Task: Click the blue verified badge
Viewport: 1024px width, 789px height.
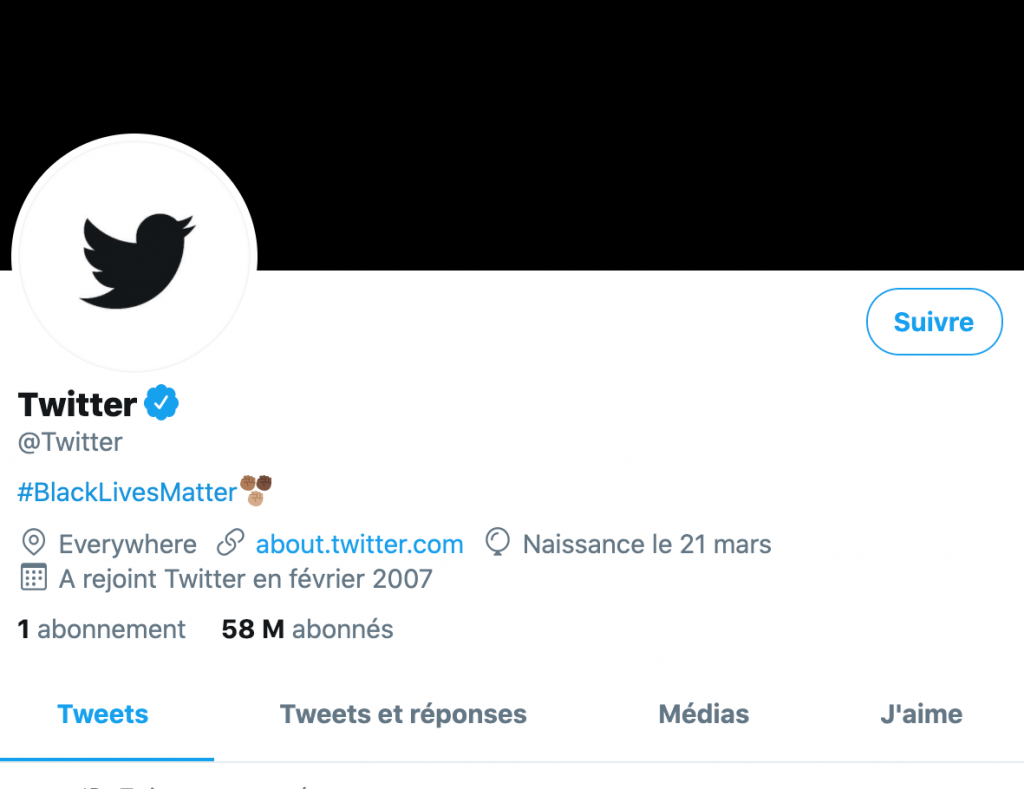Action: 162,404
